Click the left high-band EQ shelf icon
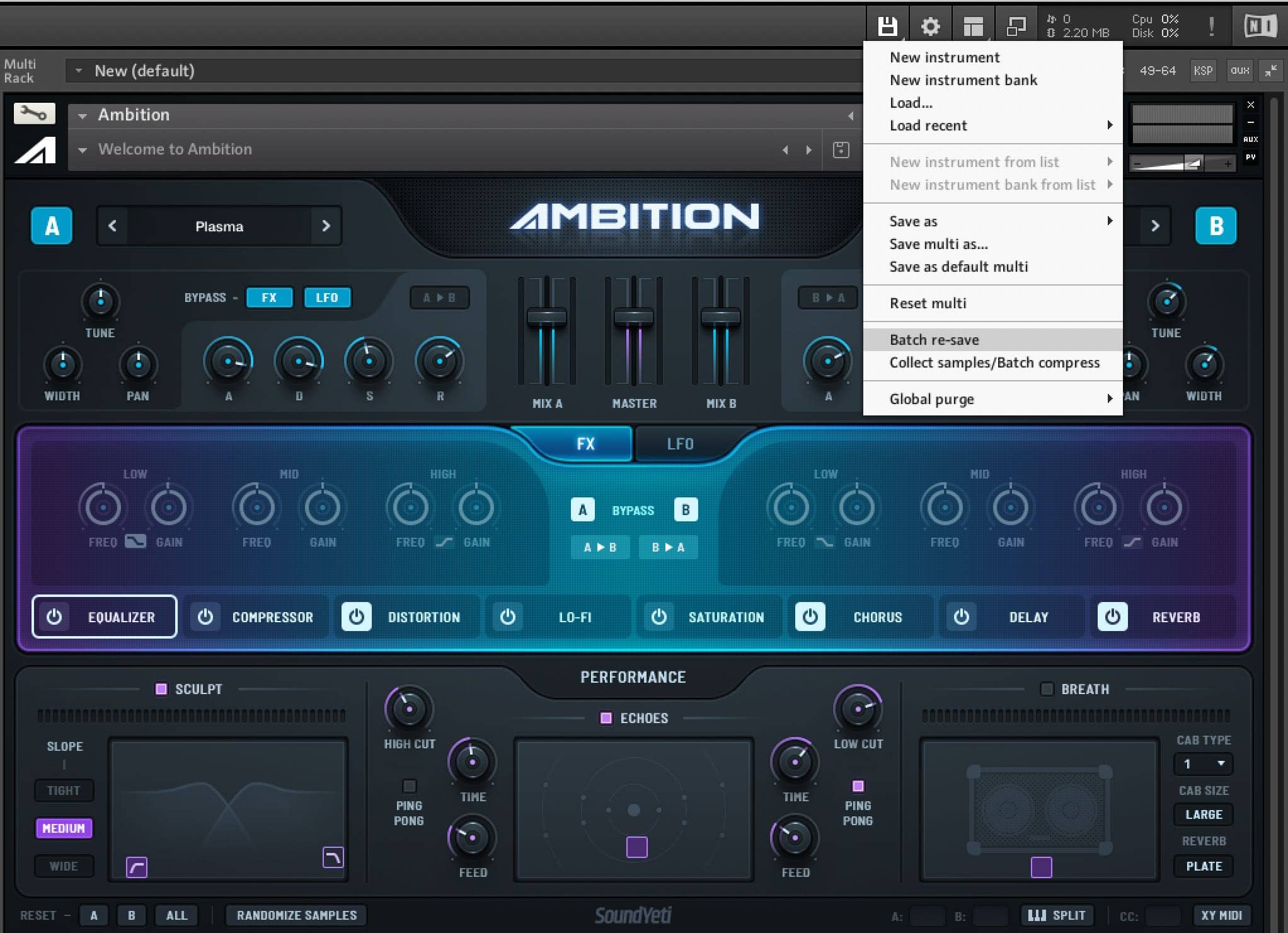The height and width of the screenshot is (933, 1288). click(x=444, y=542)
